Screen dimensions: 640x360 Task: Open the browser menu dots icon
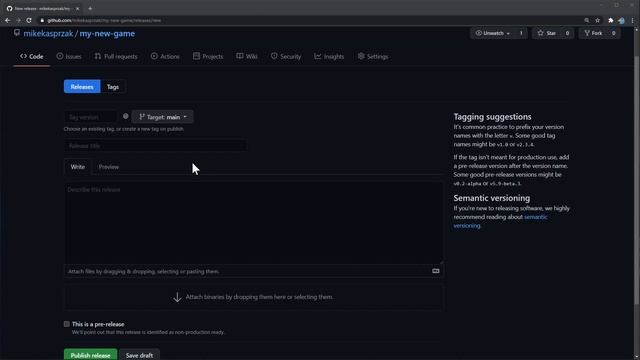633,20
